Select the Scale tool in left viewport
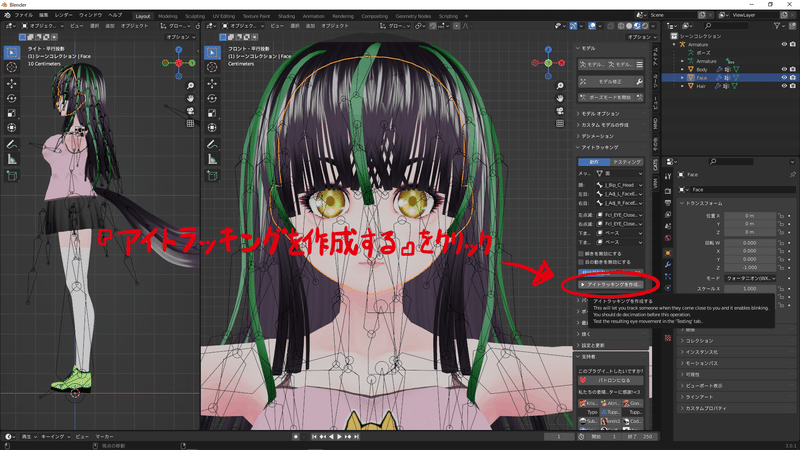This screenshot has height=450, width=800. click(x=12, y=113)
